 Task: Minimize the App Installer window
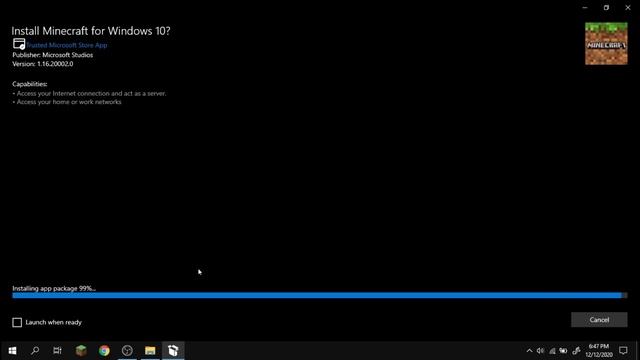585,8
